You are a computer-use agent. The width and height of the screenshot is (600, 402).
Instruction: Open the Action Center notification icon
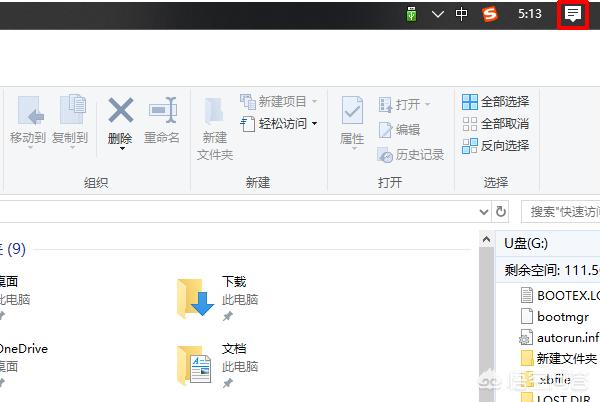(x=573, y=14)
